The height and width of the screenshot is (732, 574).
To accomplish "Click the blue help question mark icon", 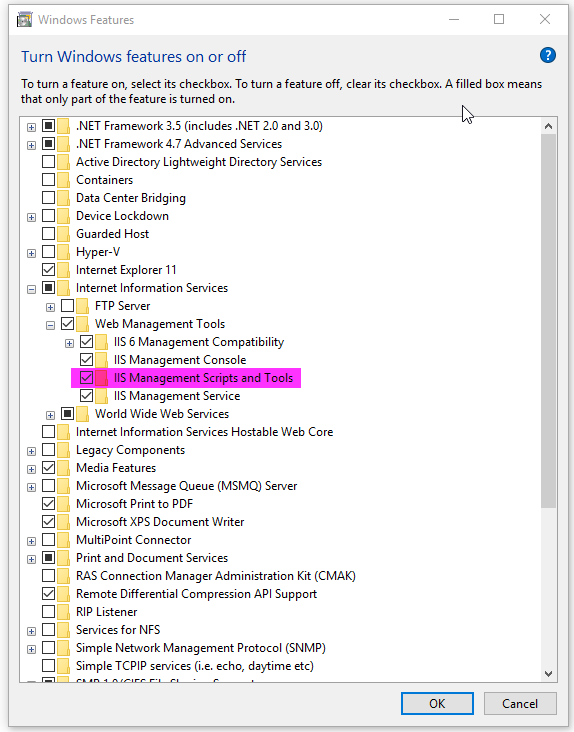I will (x=547, y=55).
